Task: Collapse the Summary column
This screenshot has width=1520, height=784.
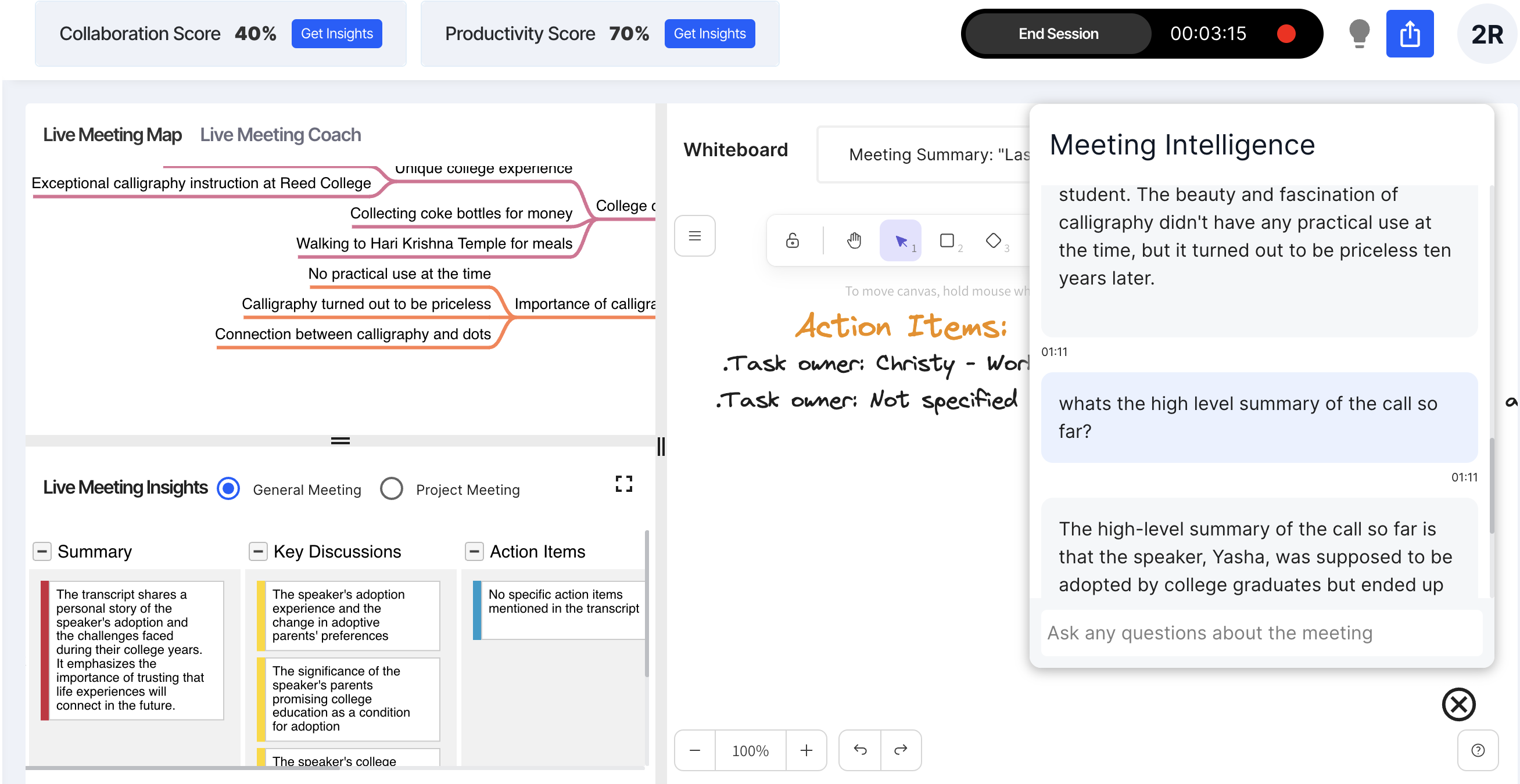Action: point(42,551)
